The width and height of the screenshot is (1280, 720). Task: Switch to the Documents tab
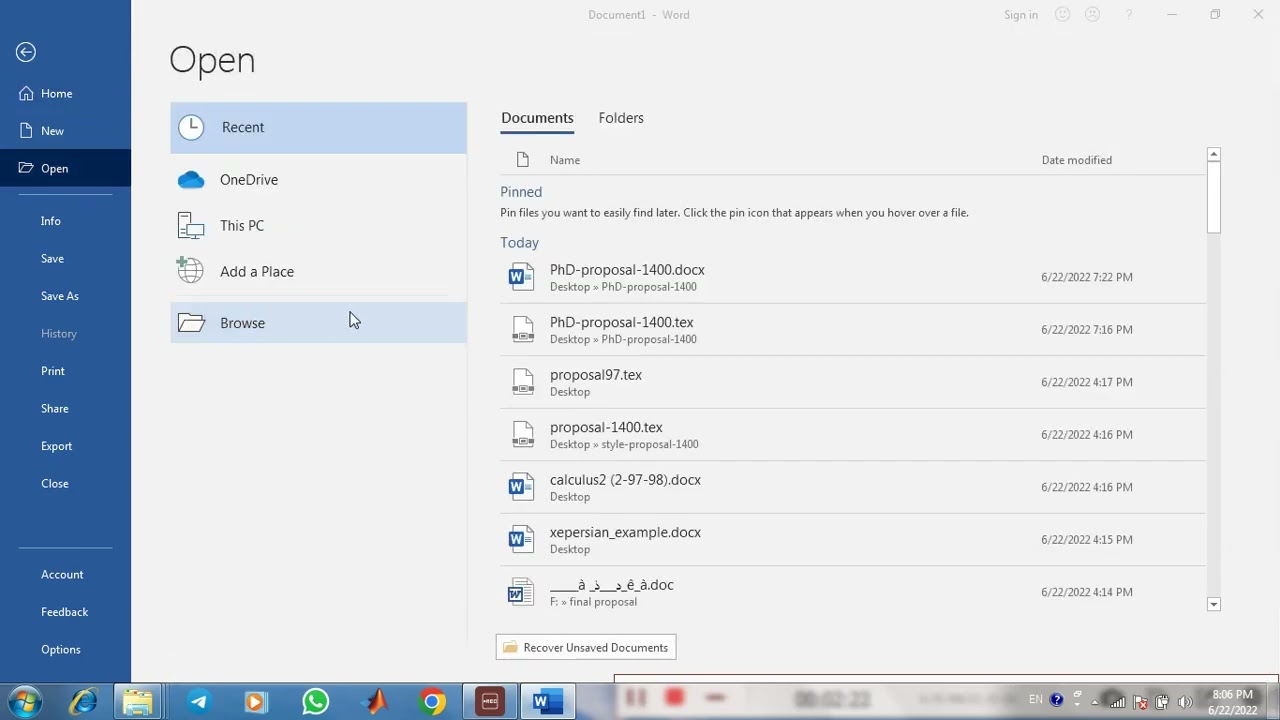[537, 118]
